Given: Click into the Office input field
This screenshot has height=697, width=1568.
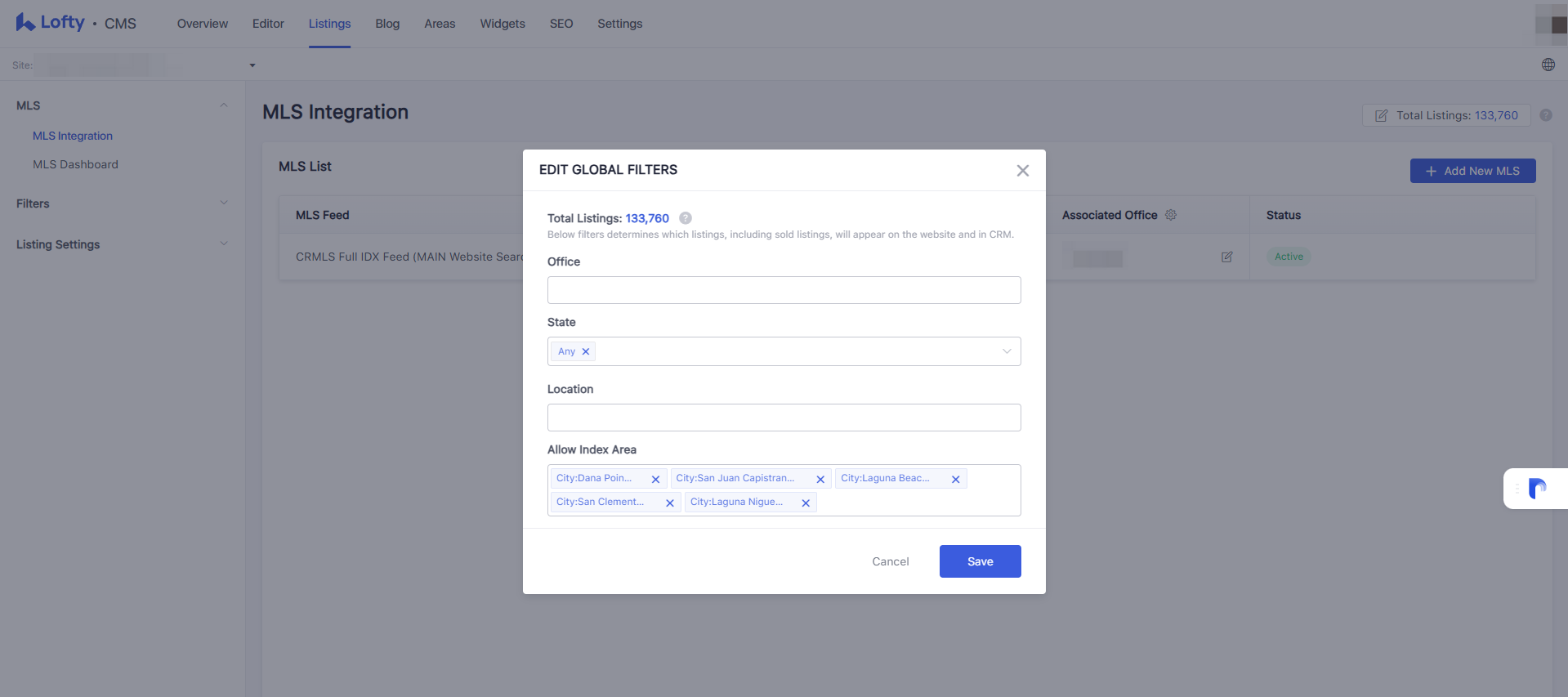Looking at the screenshot, I should [x=784, y=290].
